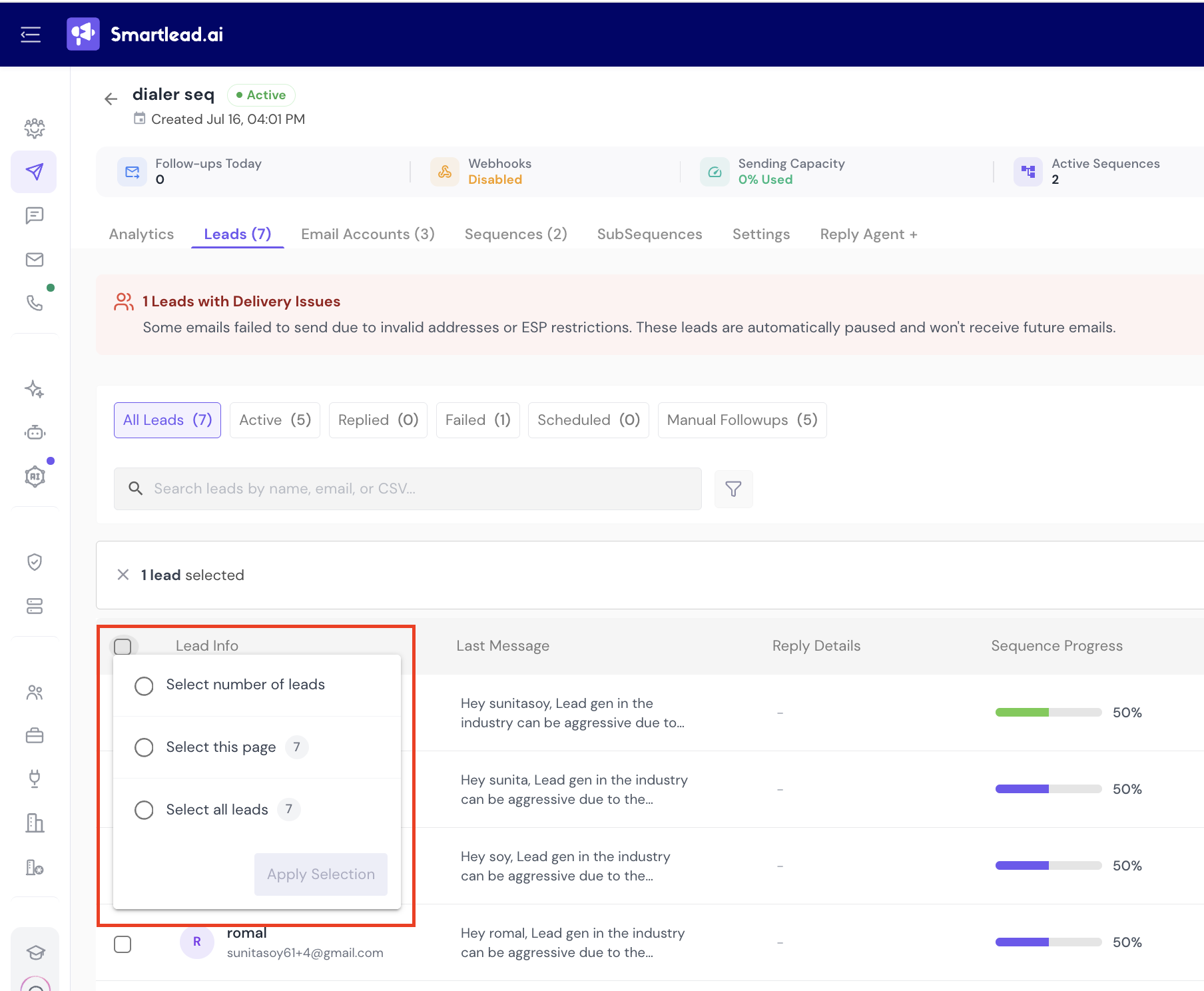The image size is (1204, 991).
Task: Open the shield check sidebar icon
Action: (x=35, y=562)
